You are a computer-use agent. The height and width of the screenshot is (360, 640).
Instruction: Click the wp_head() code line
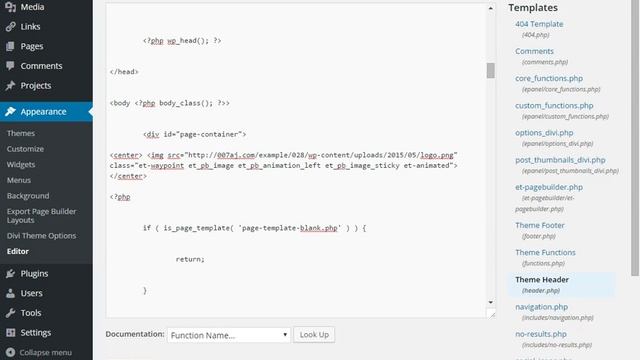[x=182, y=41]
